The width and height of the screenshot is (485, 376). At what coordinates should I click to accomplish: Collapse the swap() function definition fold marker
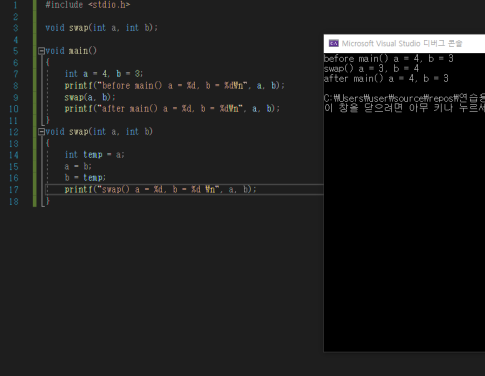[41, 132]
